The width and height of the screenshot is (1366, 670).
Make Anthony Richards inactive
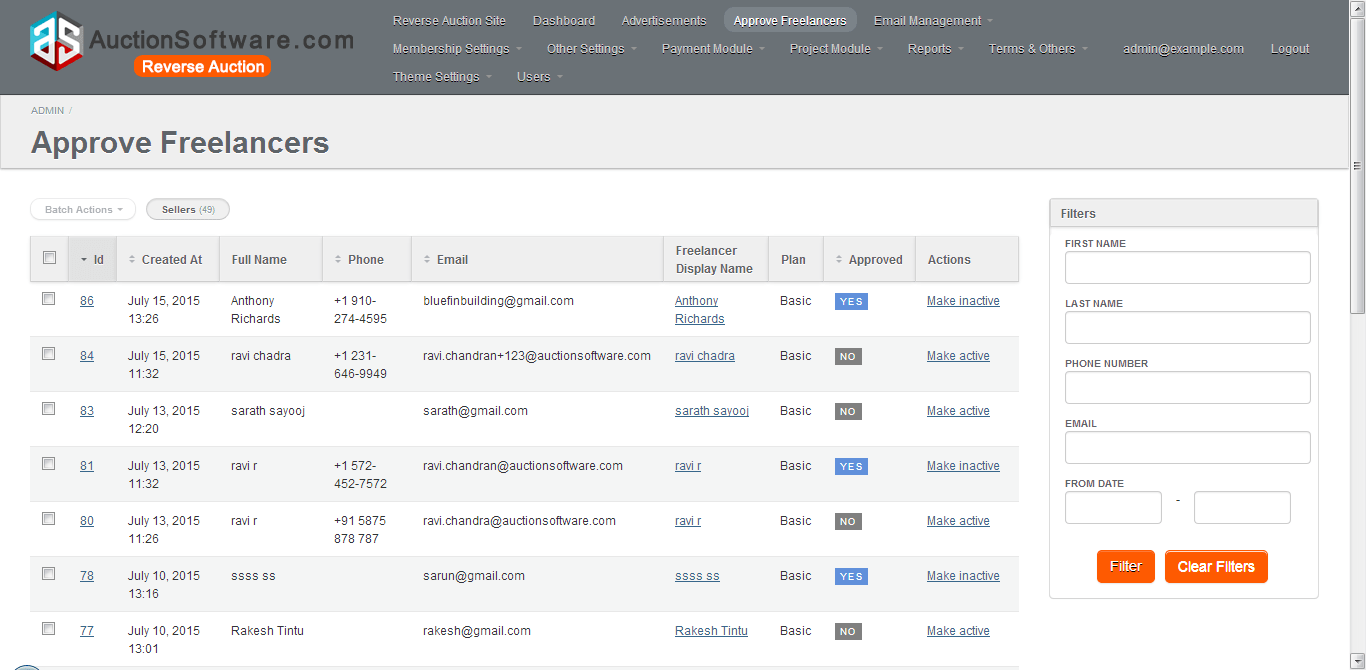(x=963, y=301)
